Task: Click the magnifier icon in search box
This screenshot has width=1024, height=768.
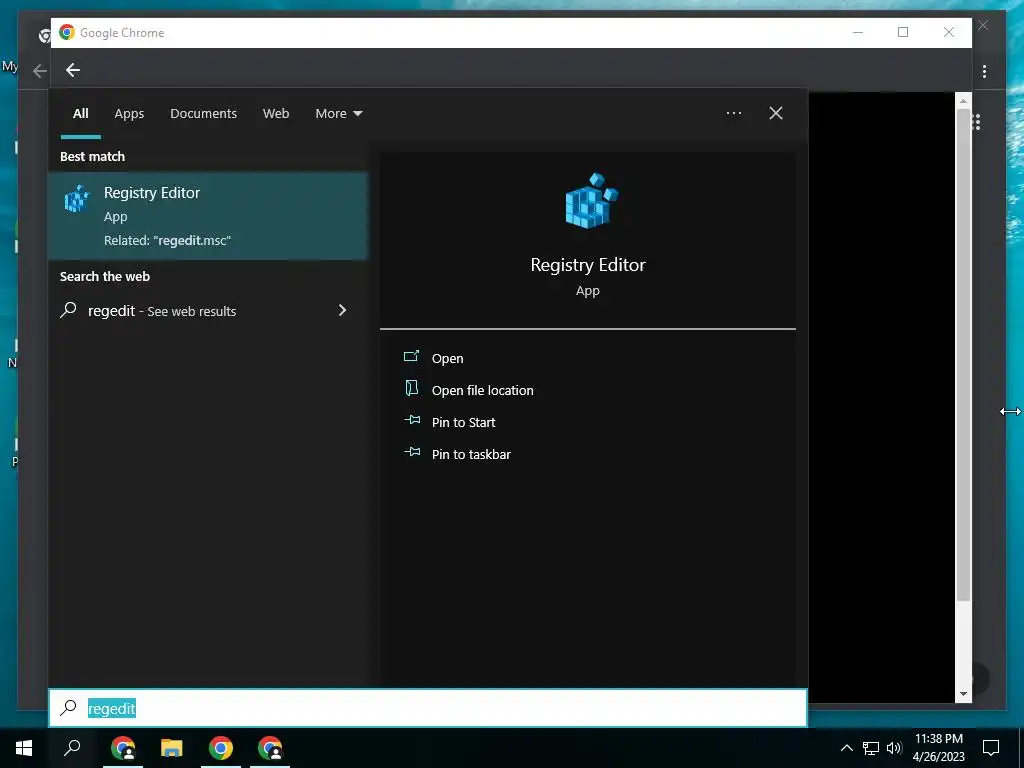Action: [69, 707]
